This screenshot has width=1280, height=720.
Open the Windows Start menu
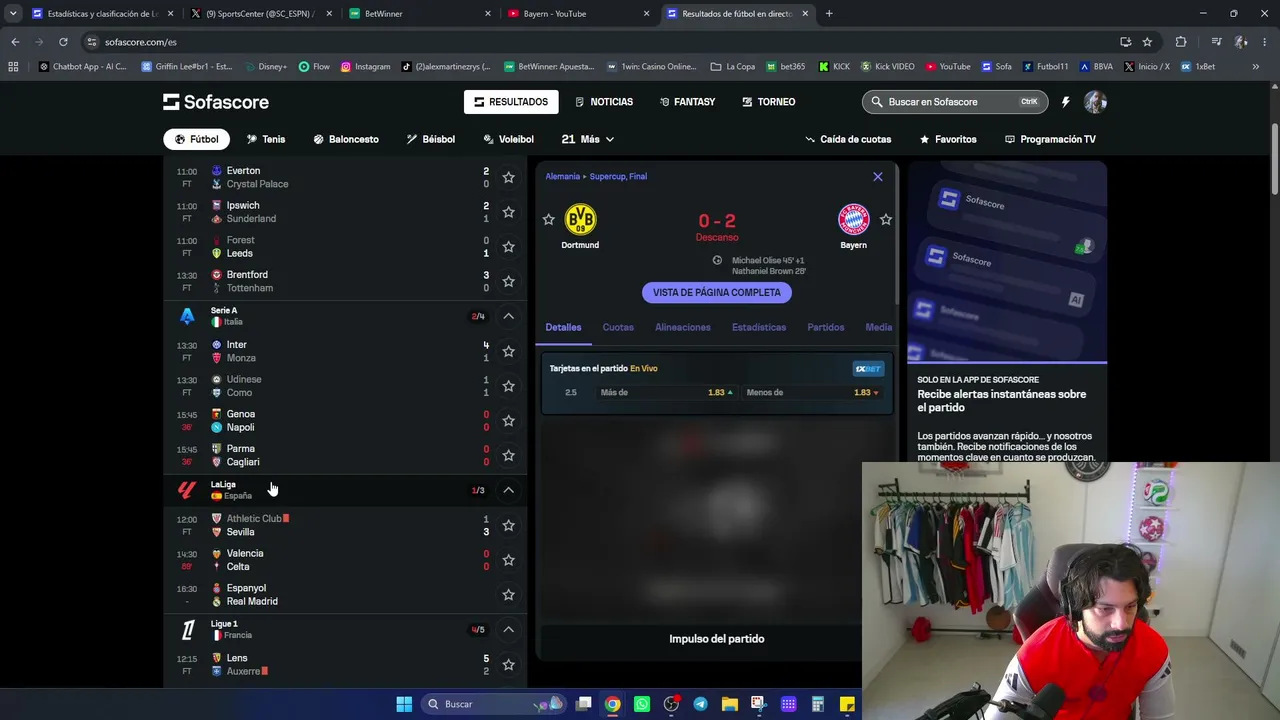pyautogui.click(x=404, y=704)
